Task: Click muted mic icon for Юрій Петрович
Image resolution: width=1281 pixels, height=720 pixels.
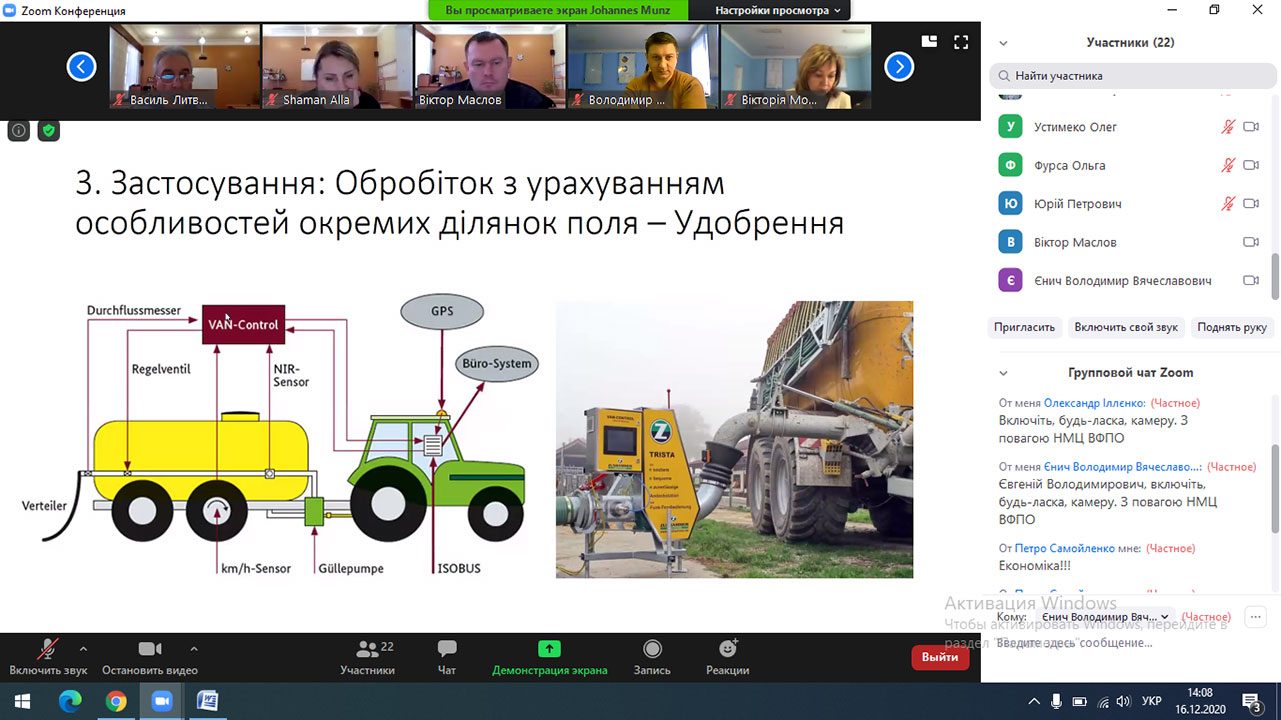Action: point(1228,204)
